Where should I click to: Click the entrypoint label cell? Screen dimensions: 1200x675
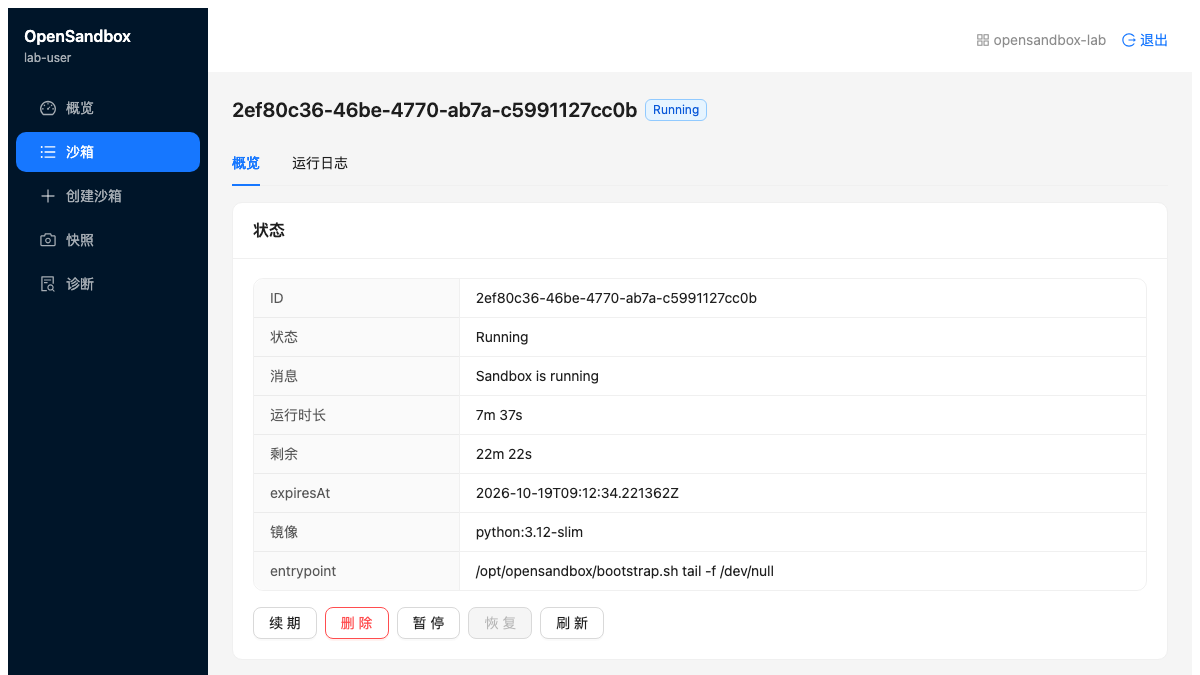[x=357, y=571]
